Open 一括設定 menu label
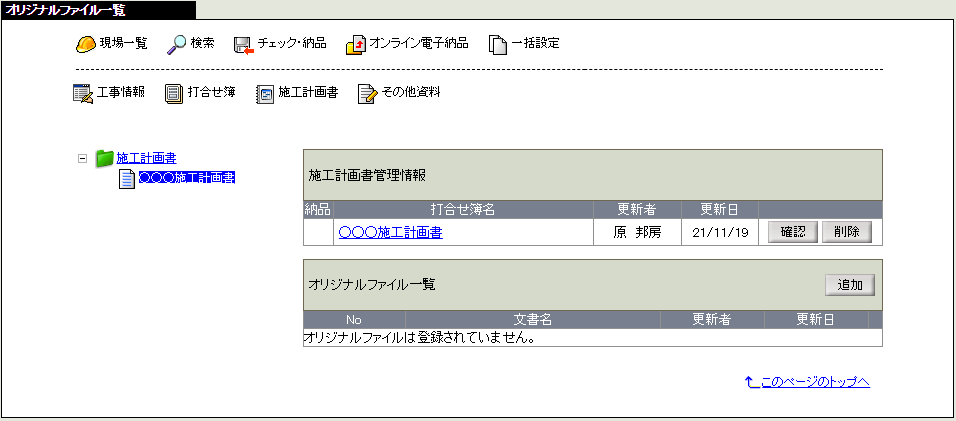This screenshot has height=421, width=956. click(535, 43)
